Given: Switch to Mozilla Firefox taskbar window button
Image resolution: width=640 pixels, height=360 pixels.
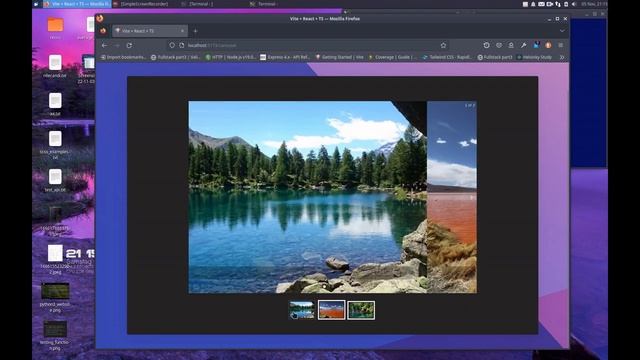Looking at the screenshot, I should pyautogui.click(x=77, y=4).
